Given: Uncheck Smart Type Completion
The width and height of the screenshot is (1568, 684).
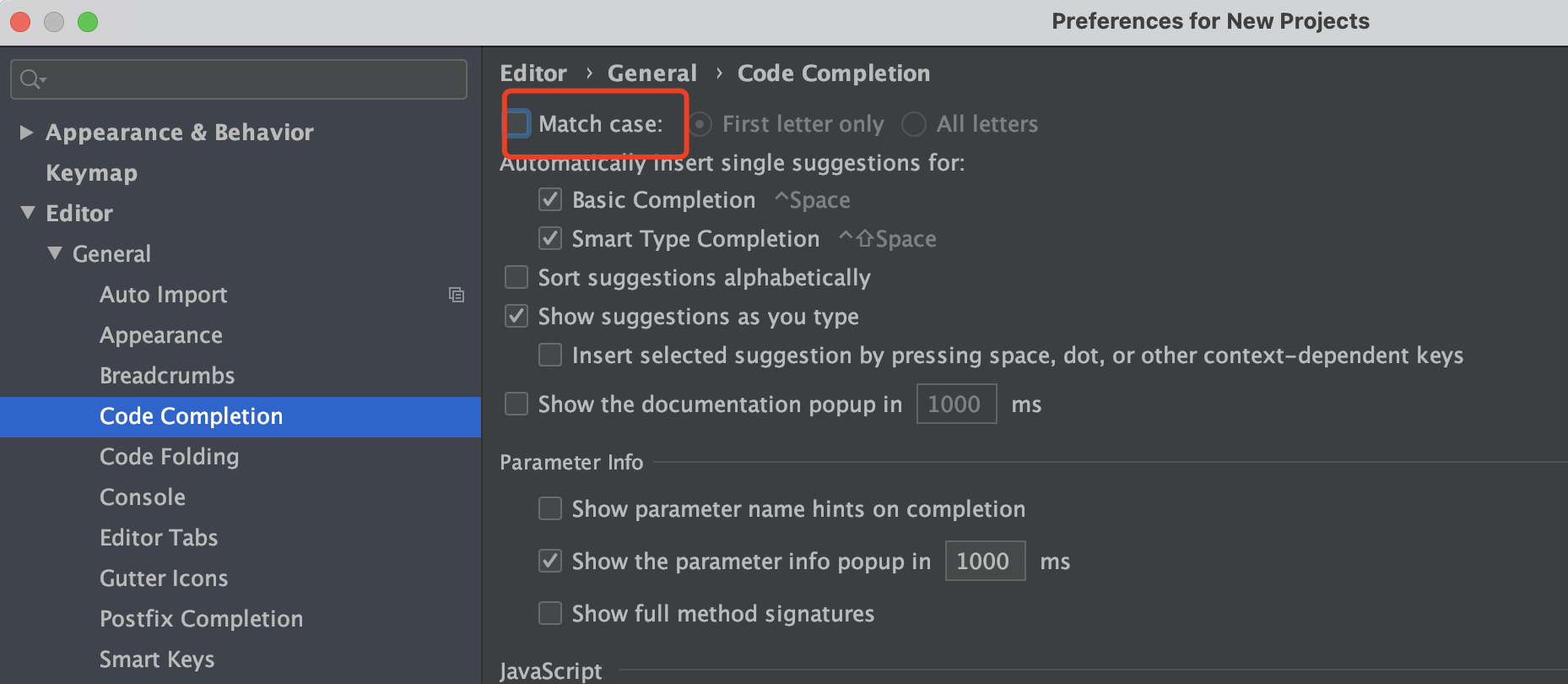Looking at the screenshot, I should point(549,238).
